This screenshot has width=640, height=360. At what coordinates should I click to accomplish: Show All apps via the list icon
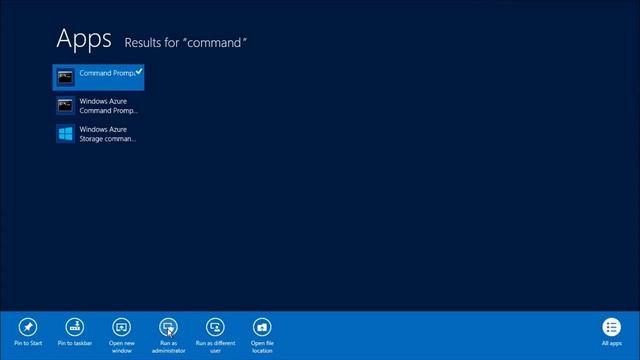tap(611, 327)
